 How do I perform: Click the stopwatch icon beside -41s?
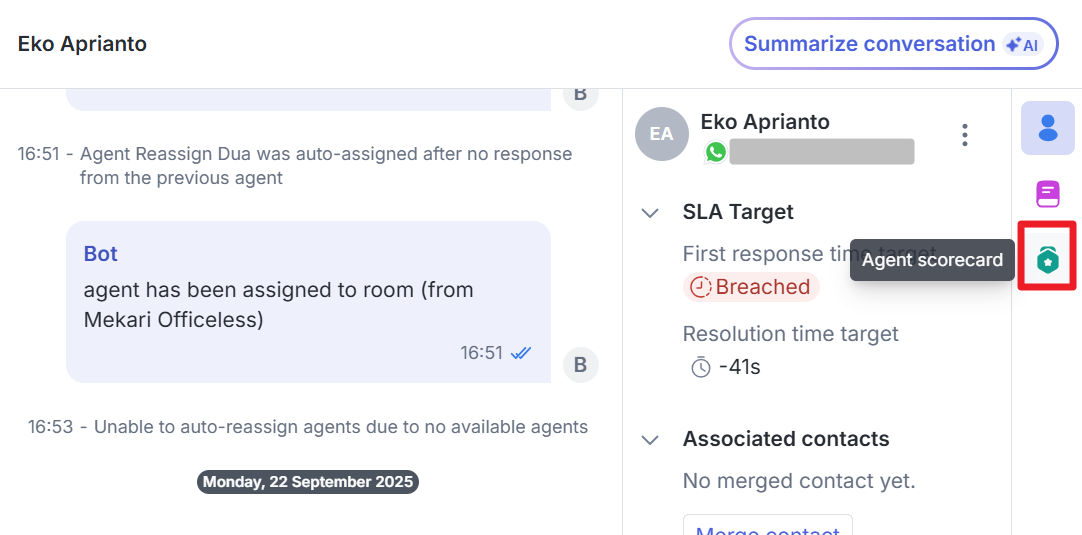pyautogui.click(x=701, y=367)
